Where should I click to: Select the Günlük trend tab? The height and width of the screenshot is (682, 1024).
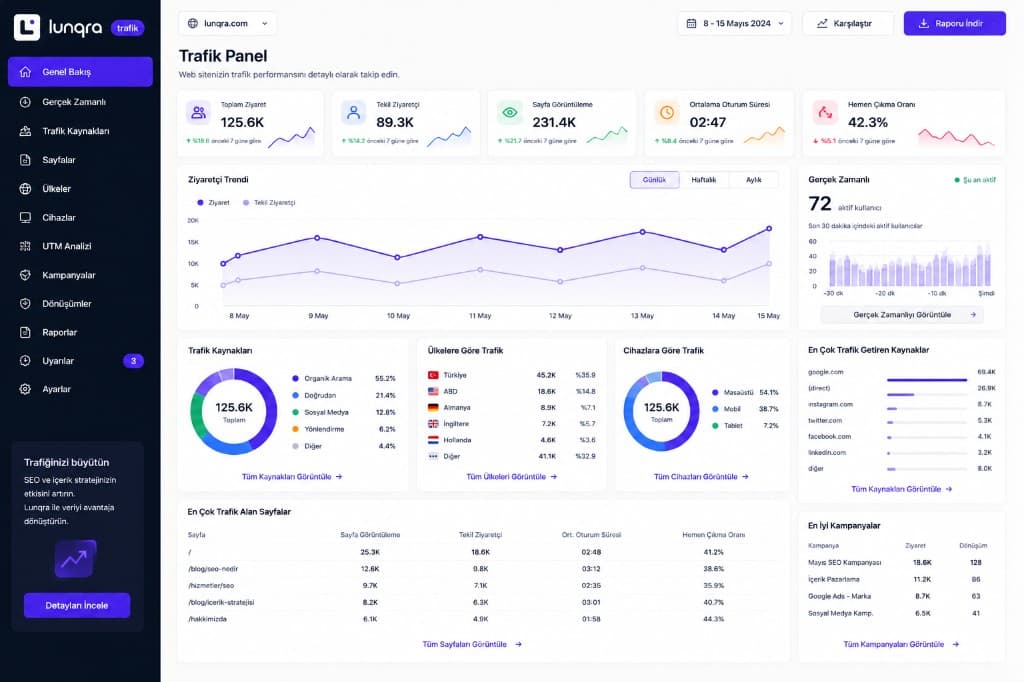pos(654,180)
